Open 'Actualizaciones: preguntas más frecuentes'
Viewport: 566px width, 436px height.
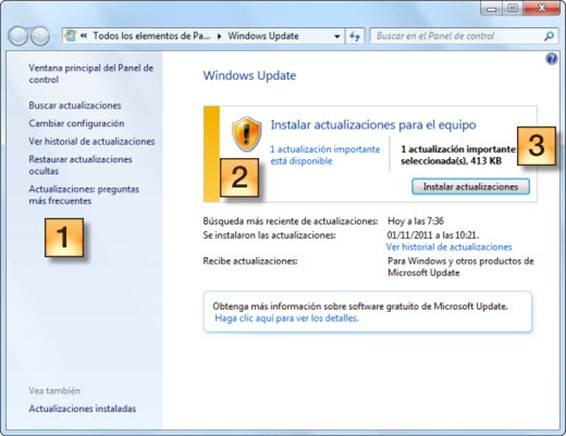point(84,195)
